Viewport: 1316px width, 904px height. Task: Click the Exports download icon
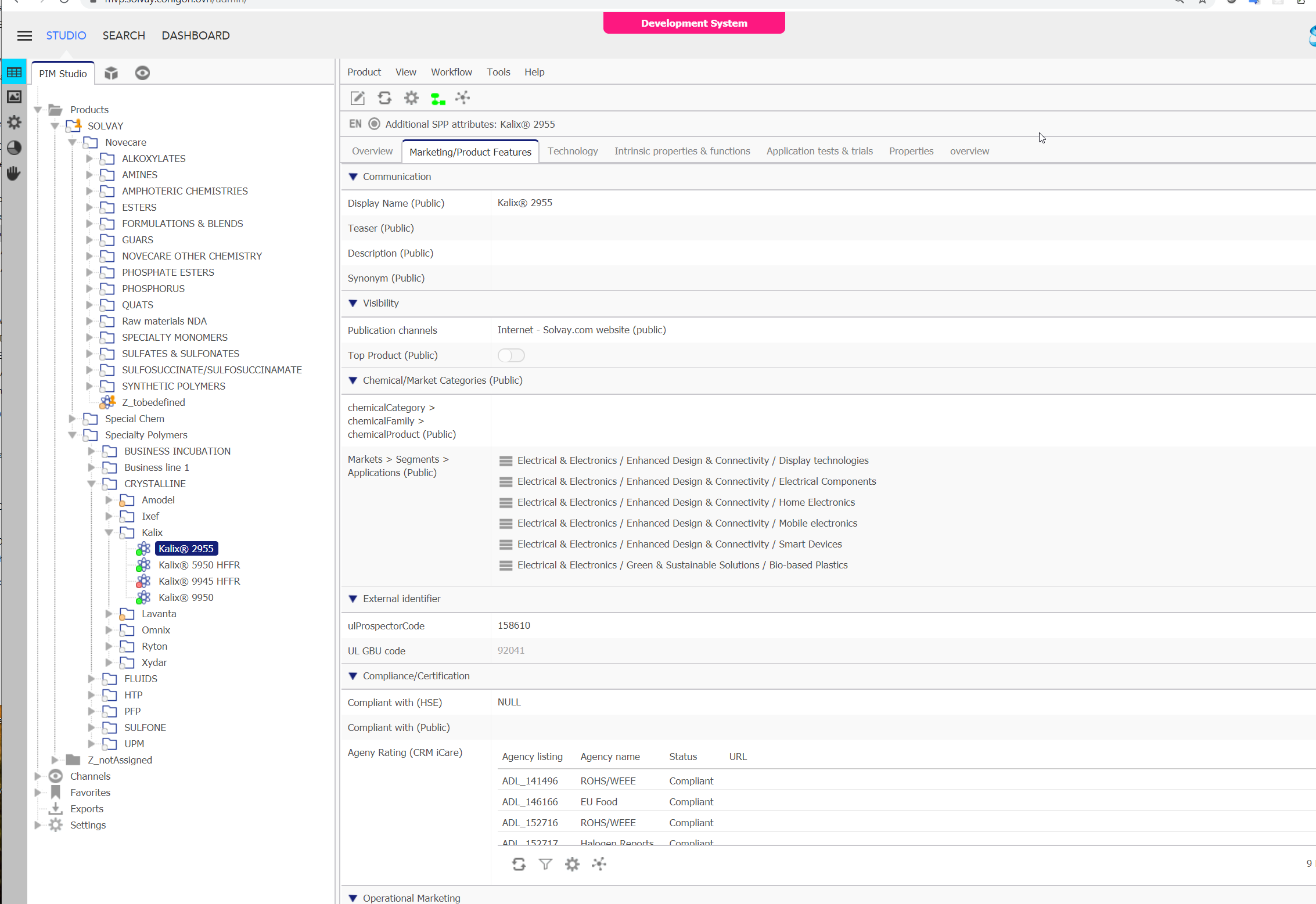[x=56, y=808]
